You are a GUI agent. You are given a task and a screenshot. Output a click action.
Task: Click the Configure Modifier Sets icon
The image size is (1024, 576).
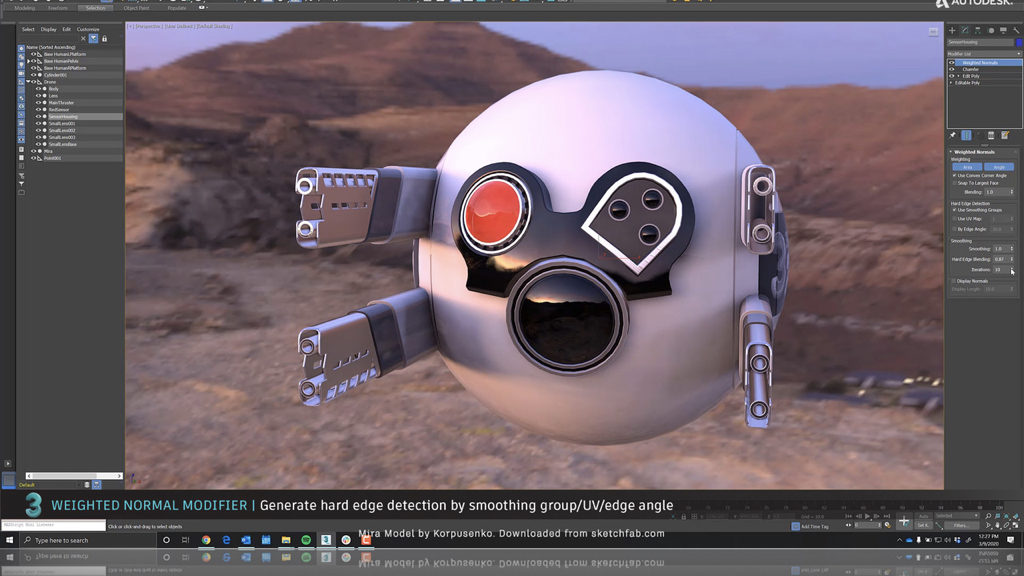coord(1004,134)
